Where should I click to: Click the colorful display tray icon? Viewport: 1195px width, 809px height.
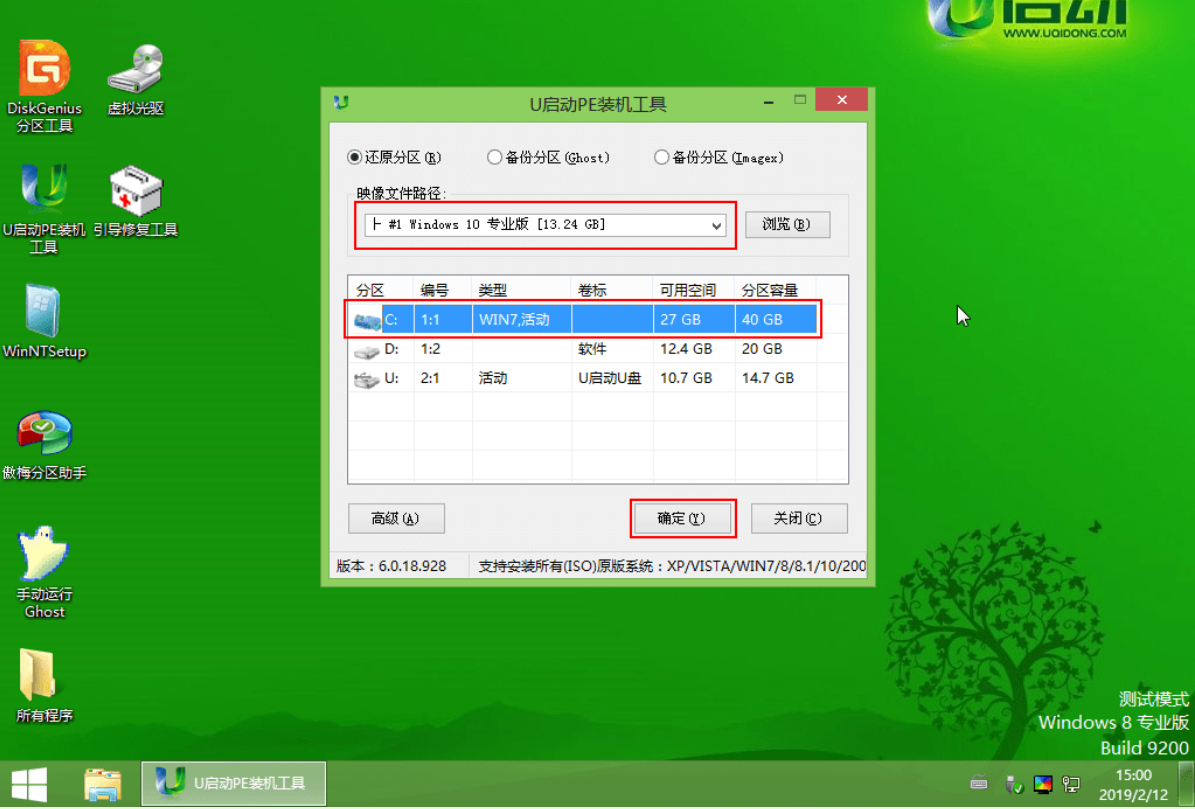click(1043, 784)
